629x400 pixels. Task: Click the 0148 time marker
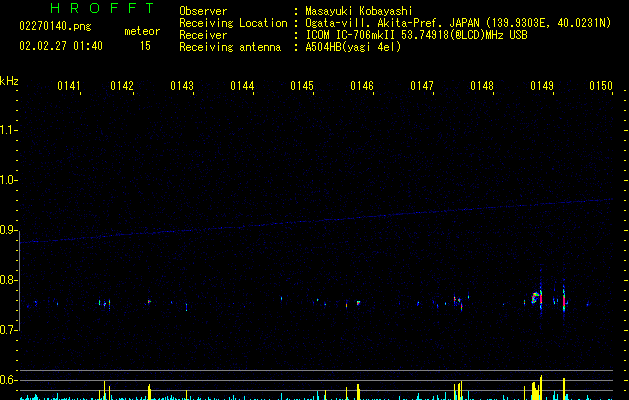point(482,86)
